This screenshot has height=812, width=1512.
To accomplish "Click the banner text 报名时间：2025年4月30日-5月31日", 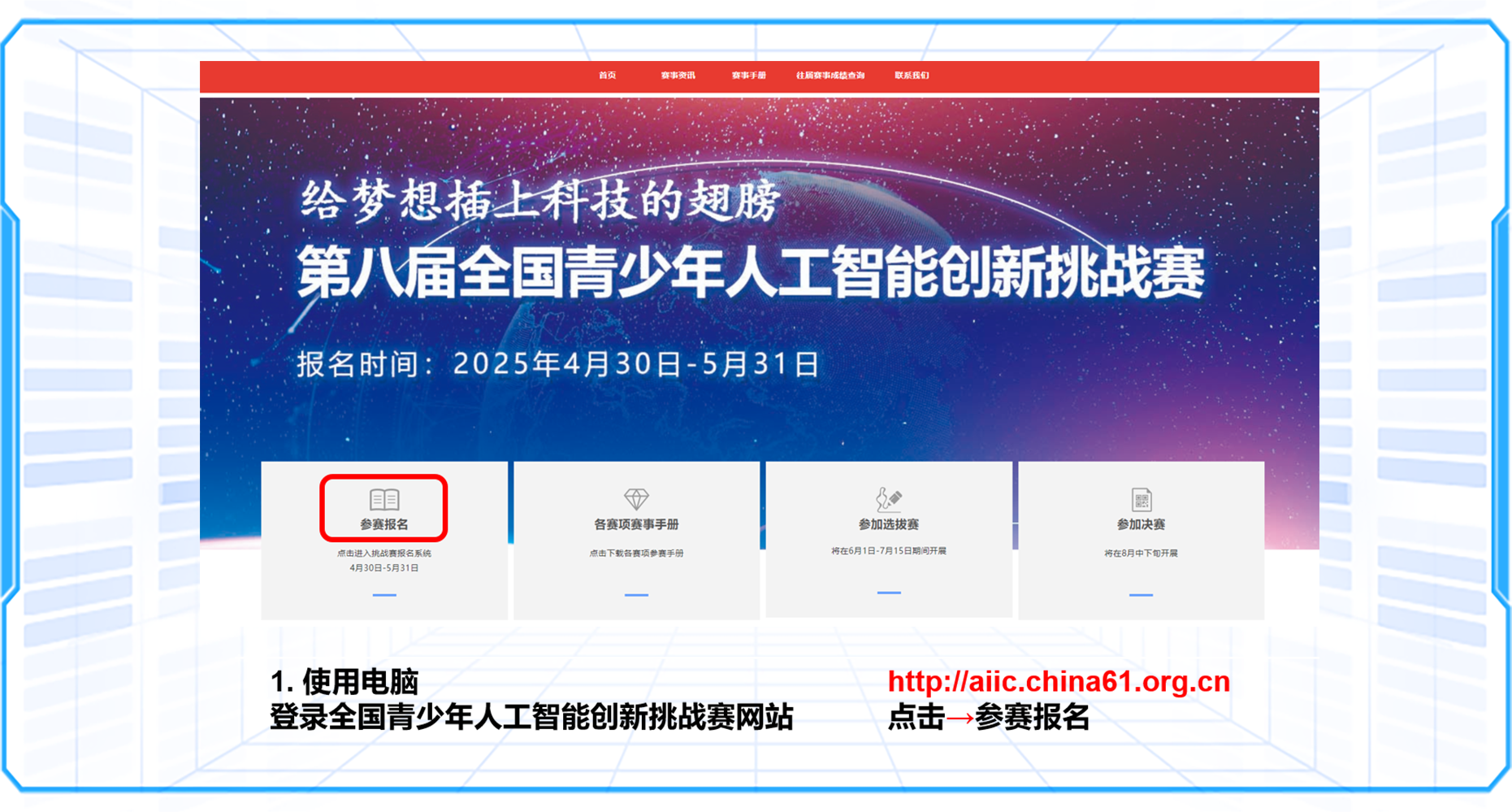I will (557, 363).
